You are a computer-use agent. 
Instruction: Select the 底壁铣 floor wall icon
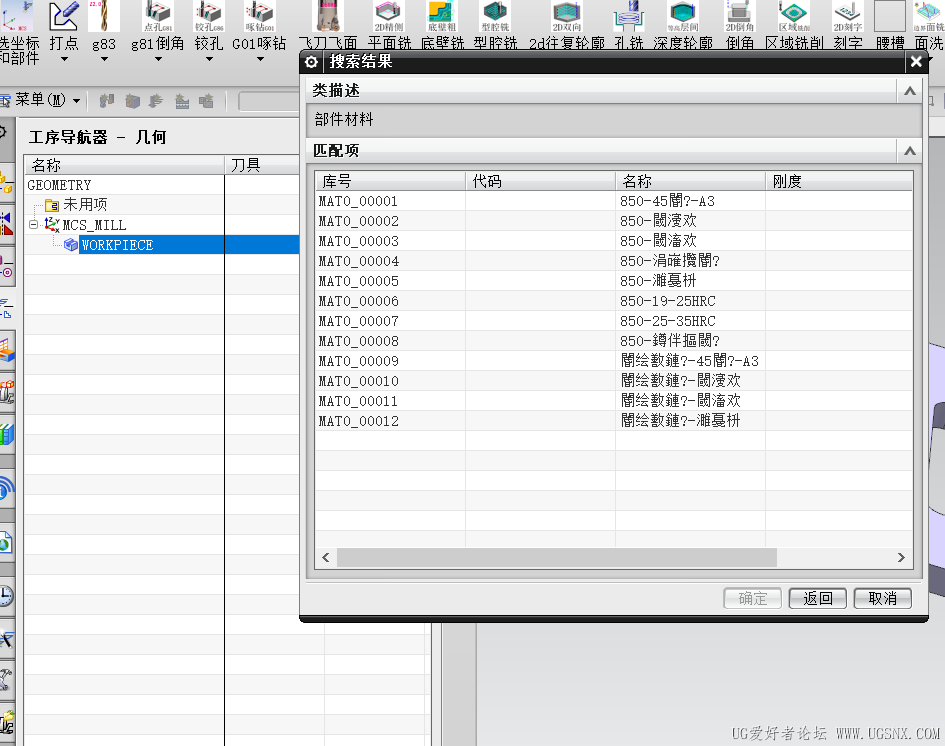[x=442, y=16]
